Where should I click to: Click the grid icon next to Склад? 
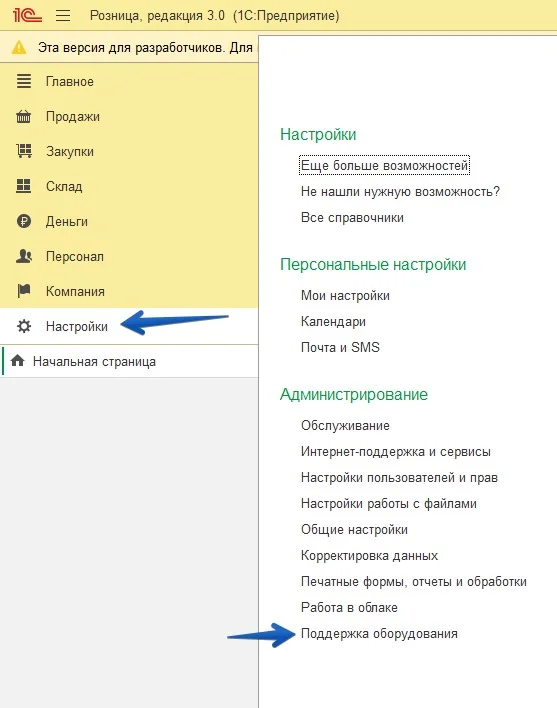23,186
